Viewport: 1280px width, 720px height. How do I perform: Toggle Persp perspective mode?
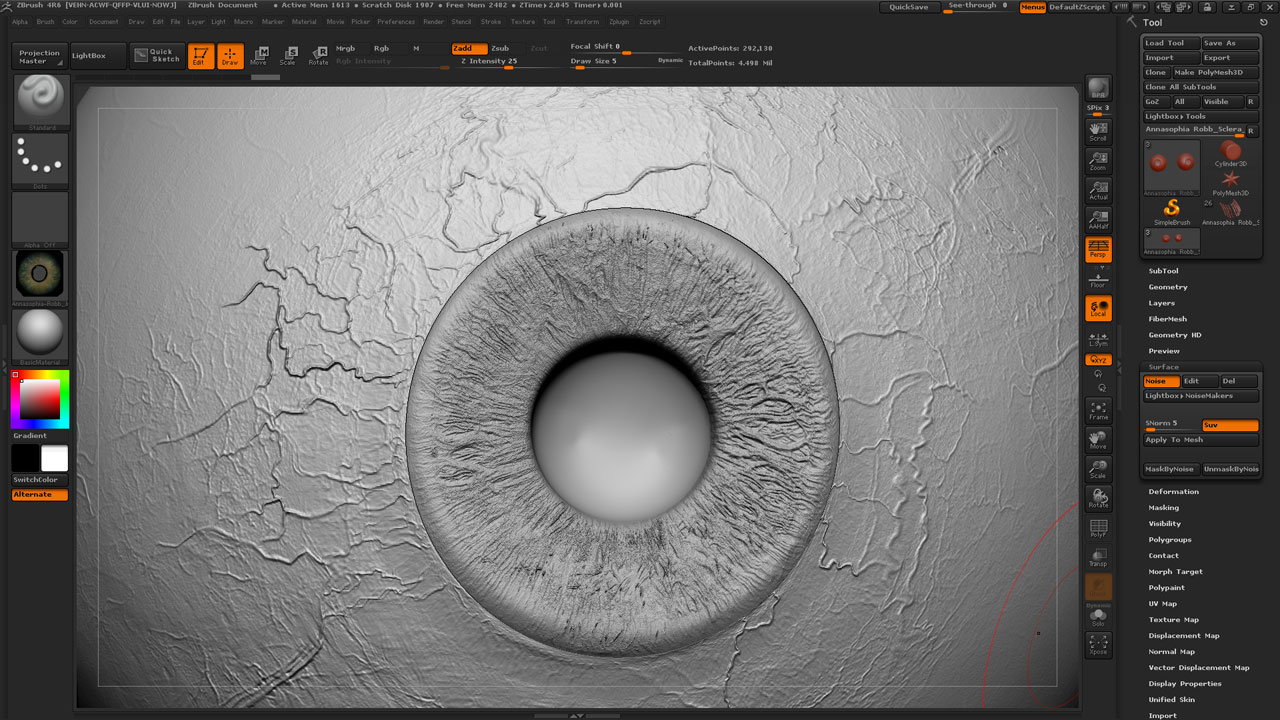[1098, 249]
